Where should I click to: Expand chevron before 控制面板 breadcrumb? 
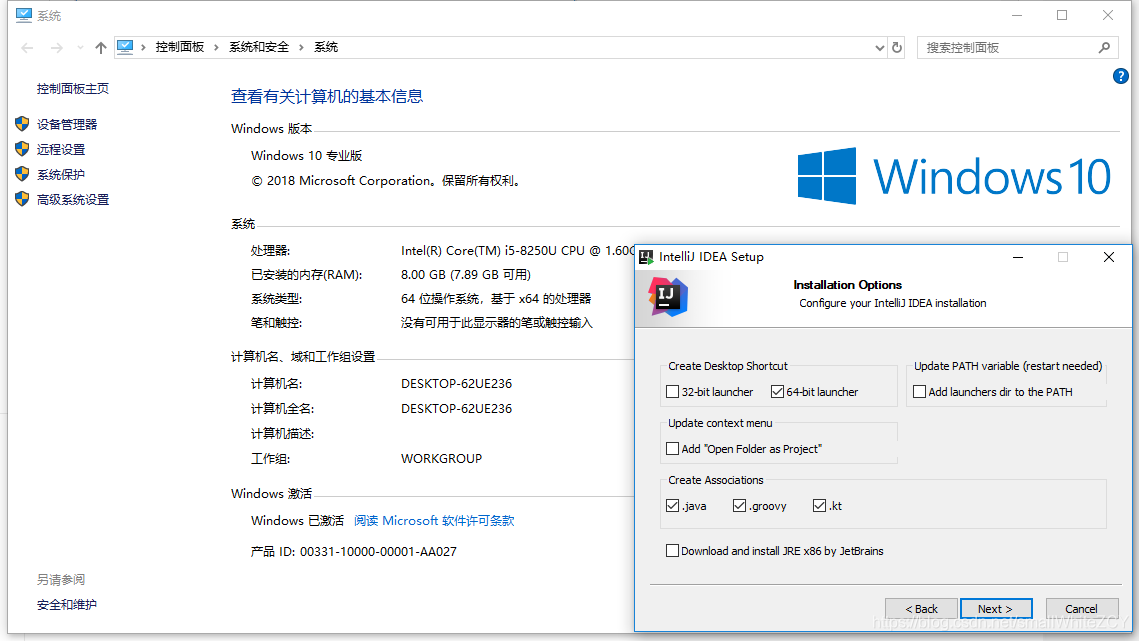(x=144, y=48)
